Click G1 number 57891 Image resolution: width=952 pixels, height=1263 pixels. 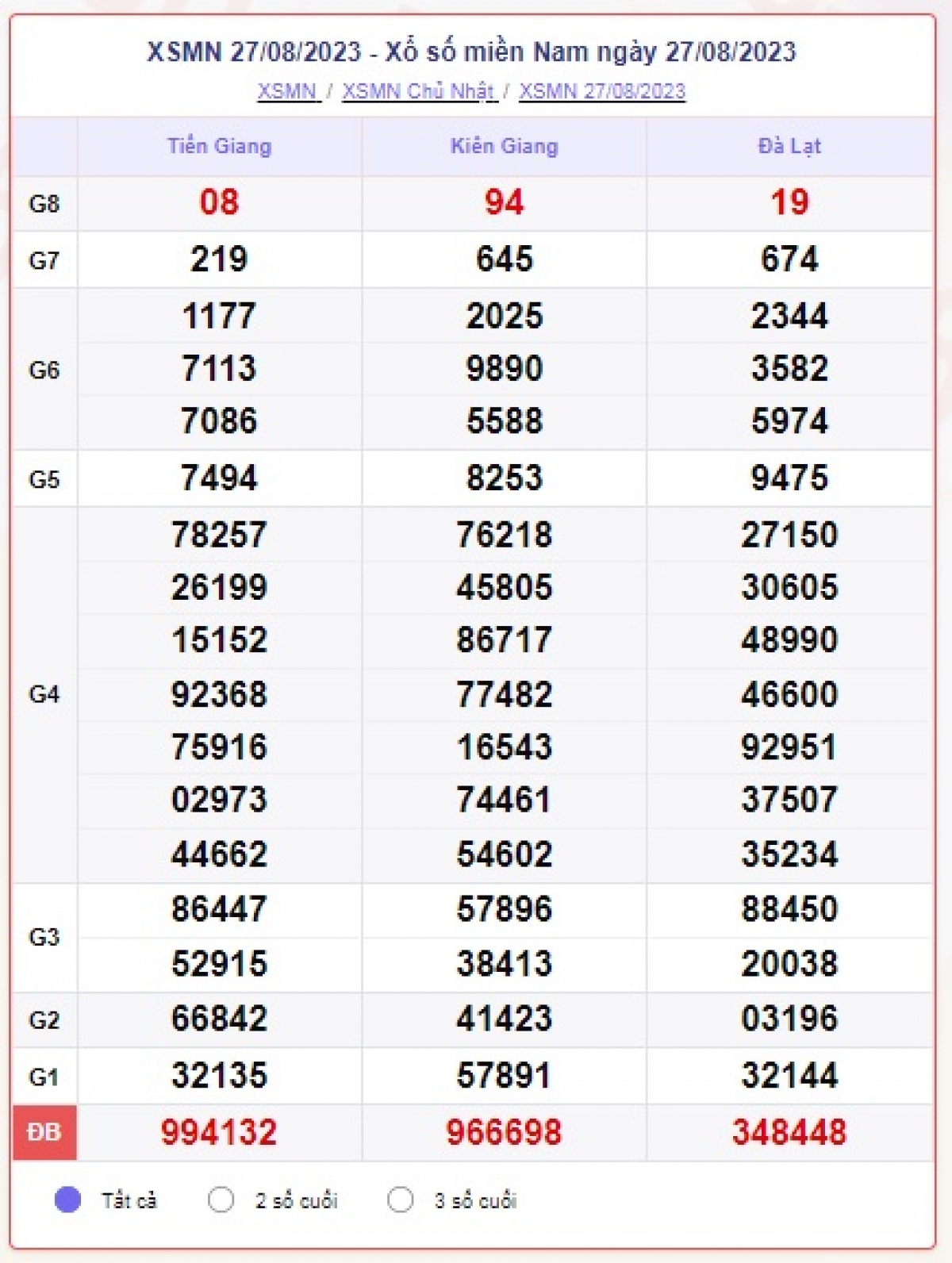click(505, 1076)
